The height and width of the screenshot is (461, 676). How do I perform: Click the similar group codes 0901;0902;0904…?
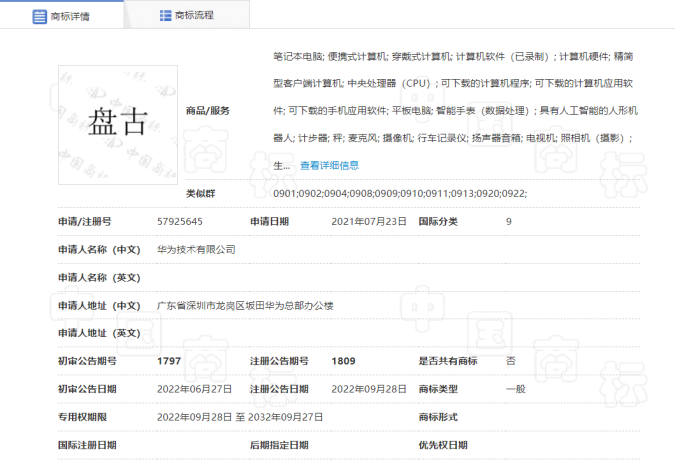tap(400, 194)
